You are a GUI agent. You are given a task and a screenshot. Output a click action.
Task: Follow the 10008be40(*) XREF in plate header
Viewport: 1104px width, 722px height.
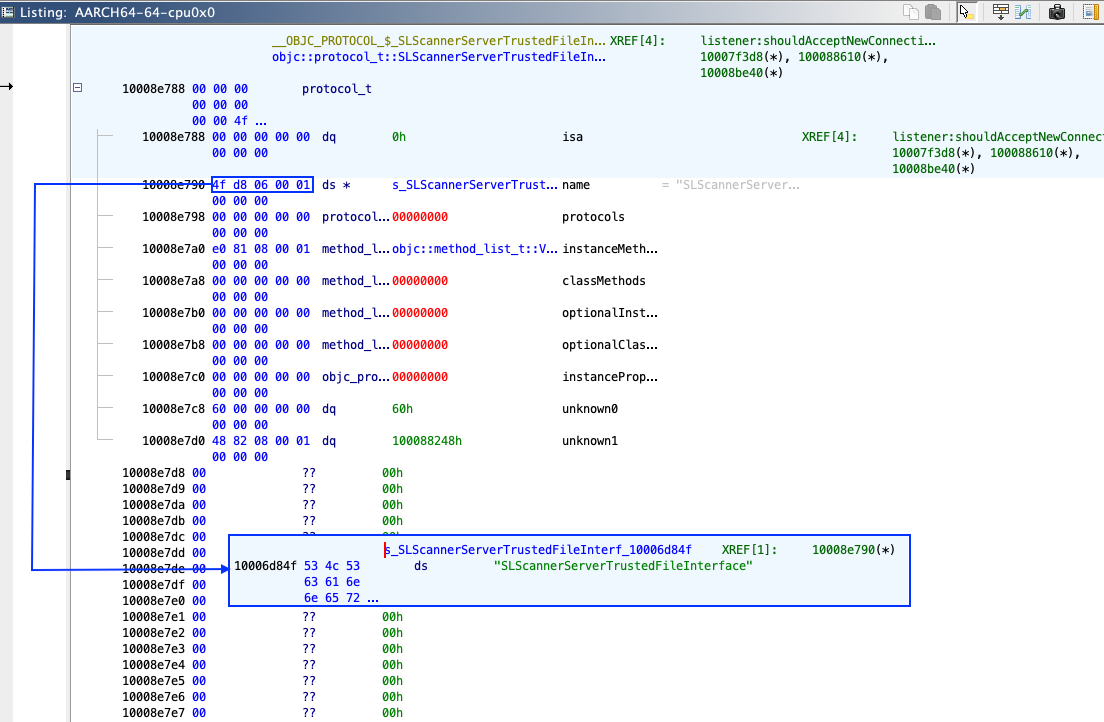click(x=739, y=73)
